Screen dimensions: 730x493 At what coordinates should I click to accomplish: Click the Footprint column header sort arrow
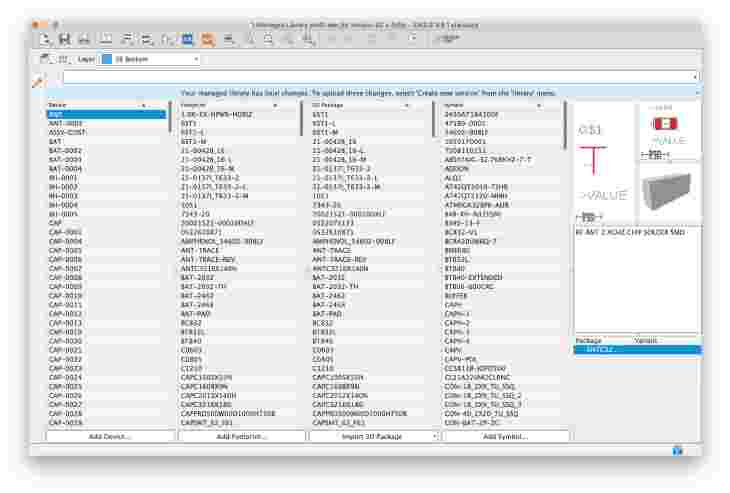coord(275,106)
